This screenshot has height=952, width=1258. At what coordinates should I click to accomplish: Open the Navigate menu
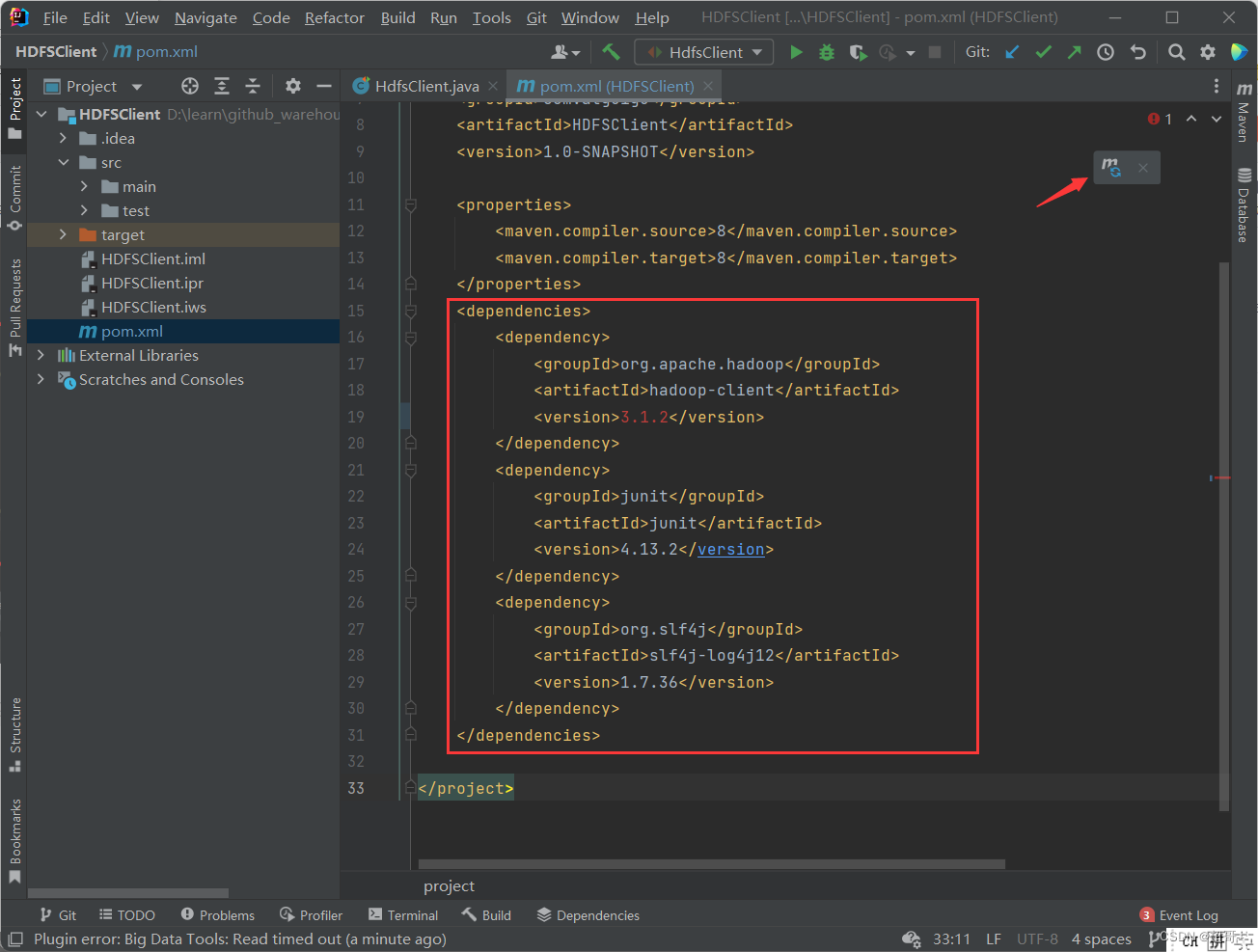click(205, 17)
